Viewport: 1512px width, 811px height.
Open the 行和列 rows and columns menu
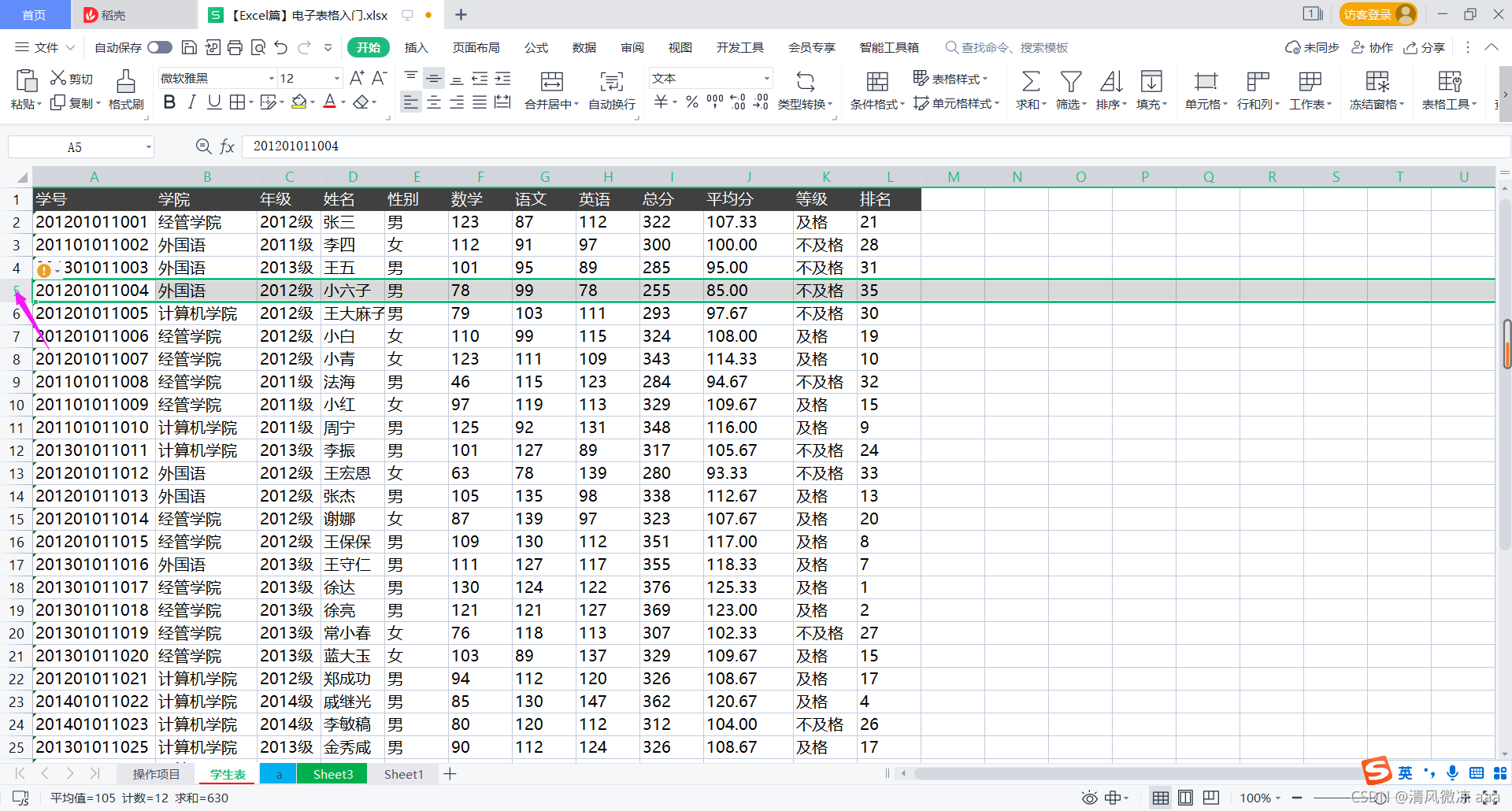click(1258, 91)
